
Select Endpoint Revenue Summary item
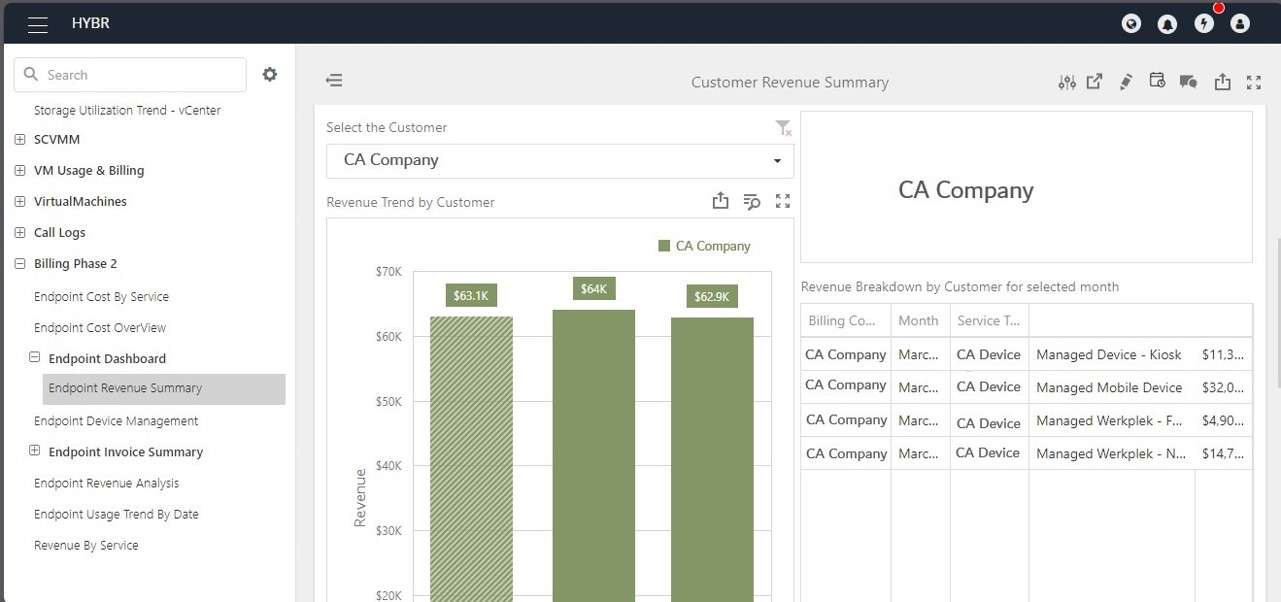coord(164,388)
